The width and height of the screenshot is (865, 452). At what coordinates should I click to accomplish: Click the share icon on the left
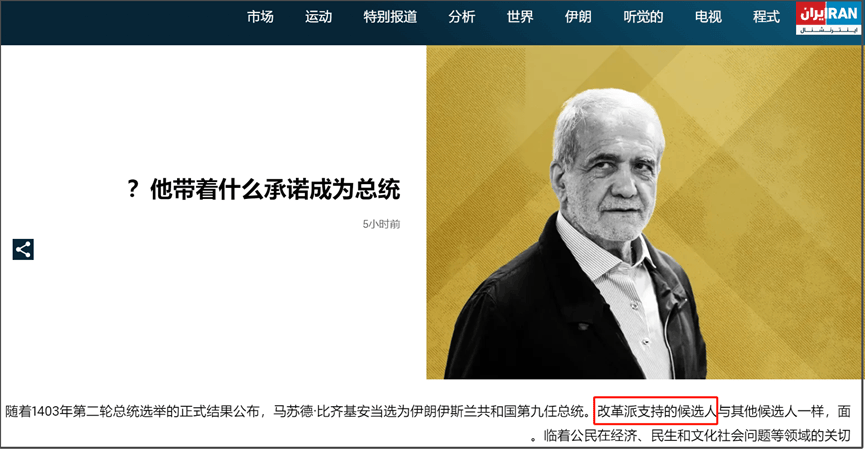(23, 249)
